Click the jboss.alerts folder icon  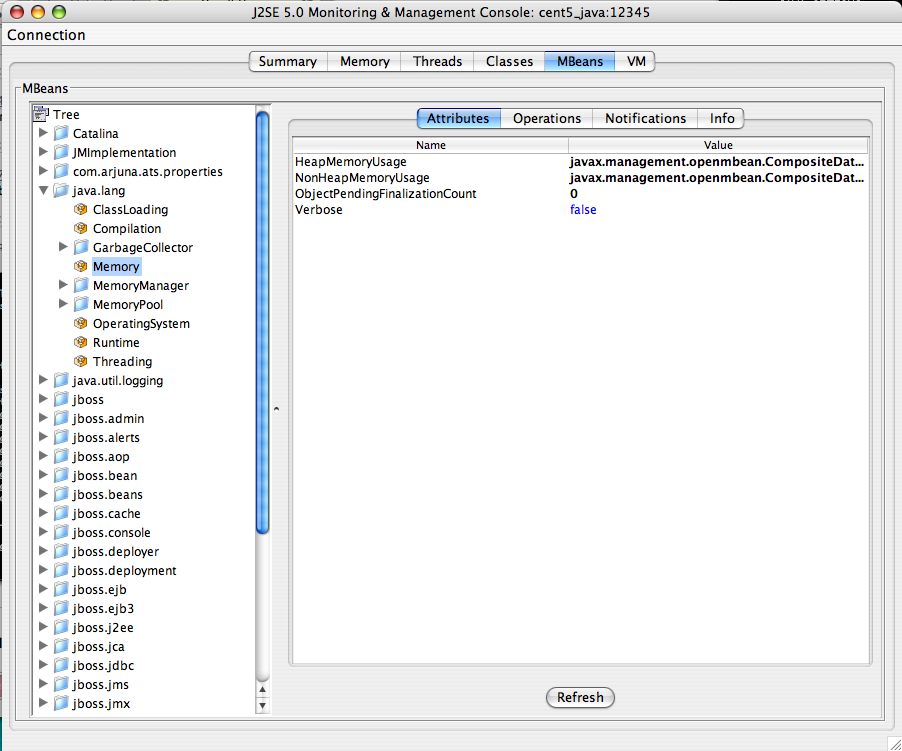point(61,437)
